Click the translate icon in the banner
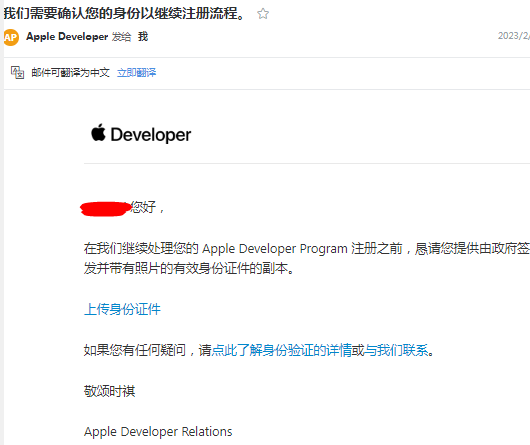Viewport: 530px width, 445px height. pos(17,72)
